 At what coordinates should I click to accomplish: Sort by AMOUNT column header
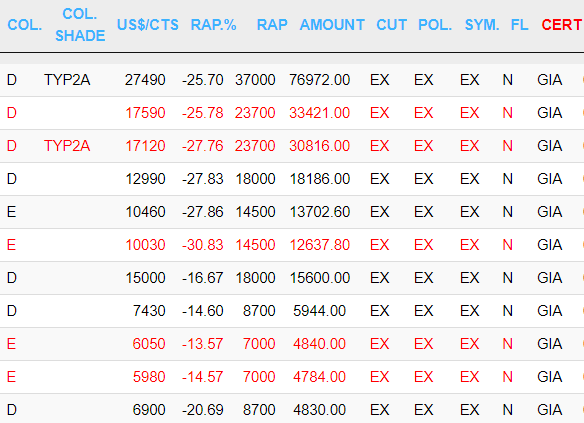(x=332, y=25)
